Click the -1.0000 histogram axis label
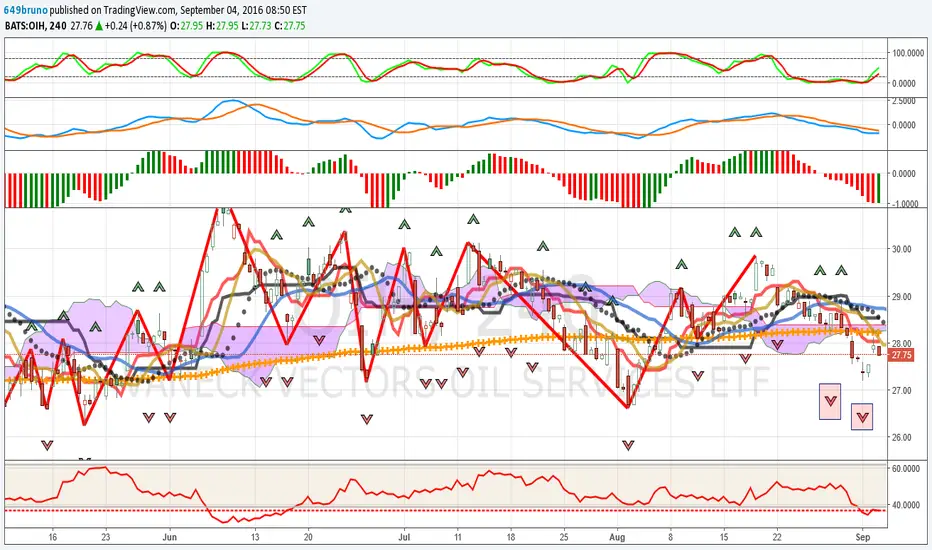The width and height of the screenshot is (932, 550). [x=905, y=203]
